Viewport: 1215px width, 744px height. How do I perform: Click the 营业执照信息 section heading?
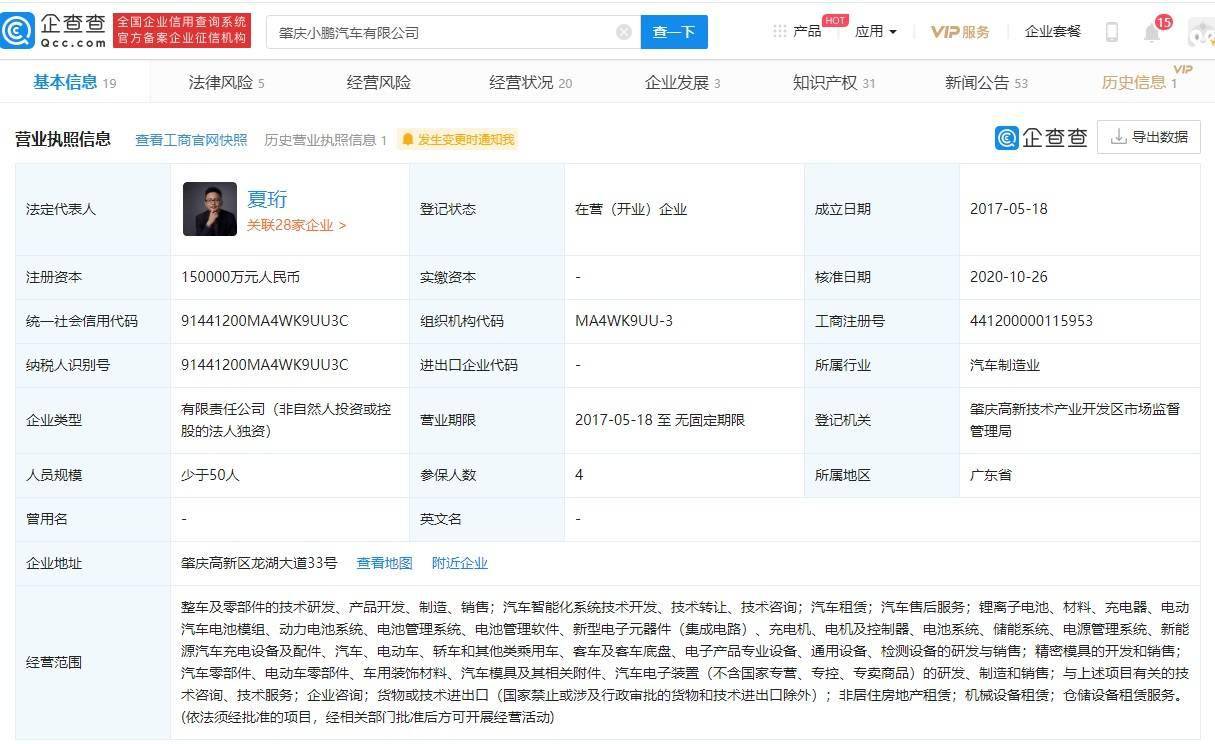pos(63,139)
